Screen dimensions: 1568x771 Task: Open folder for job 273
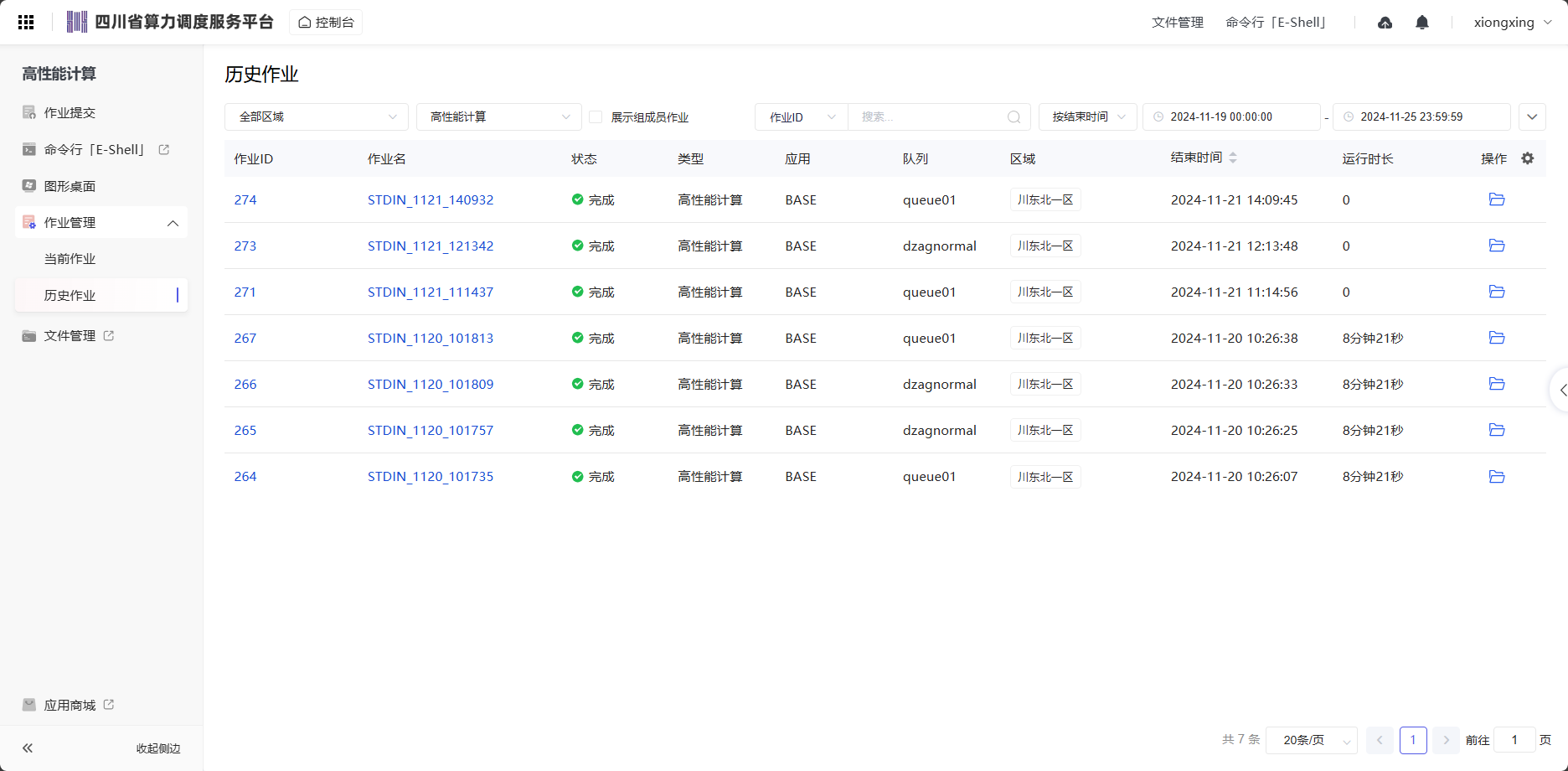pos(1497,246)
